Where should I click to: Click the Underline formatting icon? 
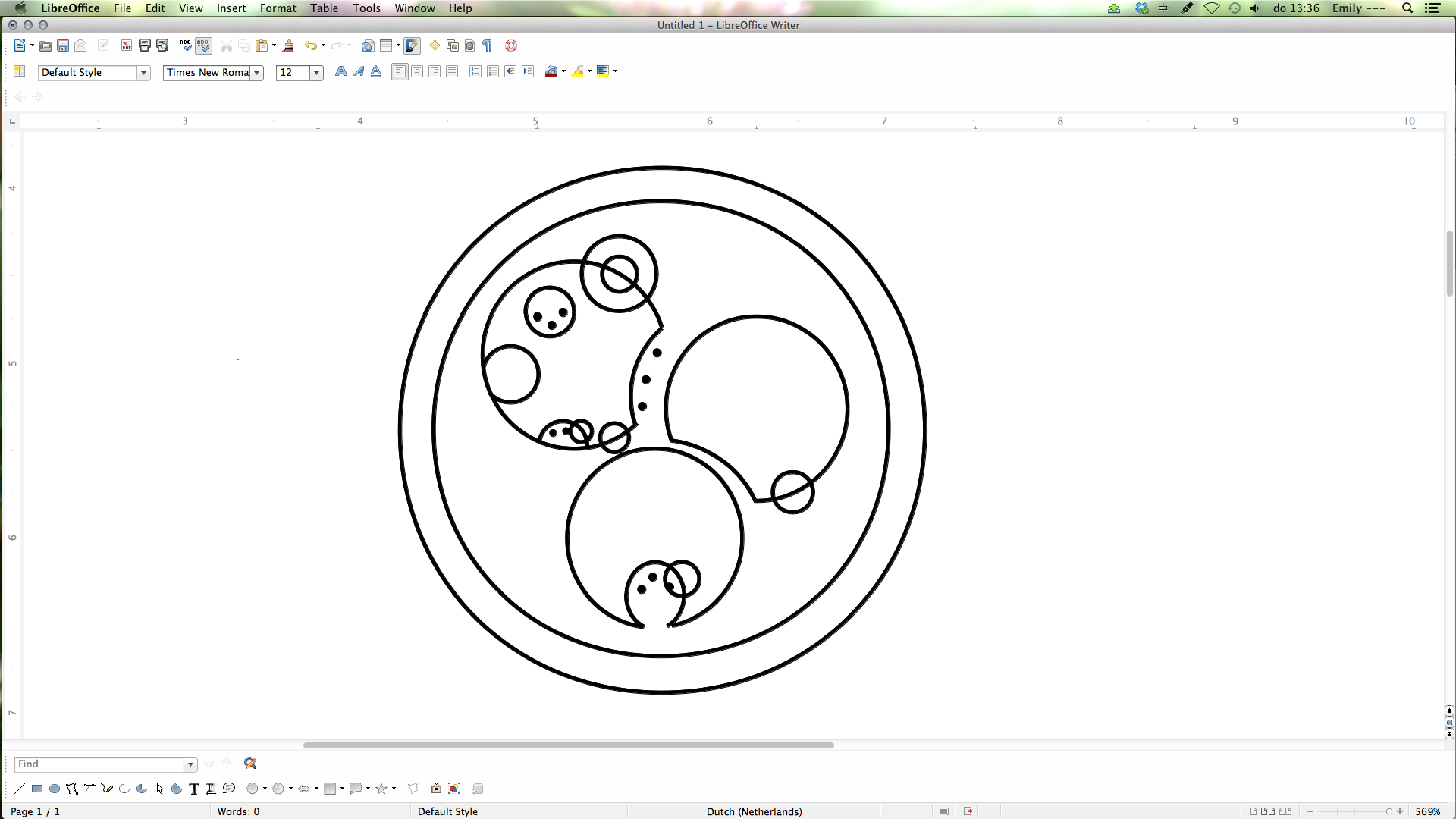click(375, 71)
